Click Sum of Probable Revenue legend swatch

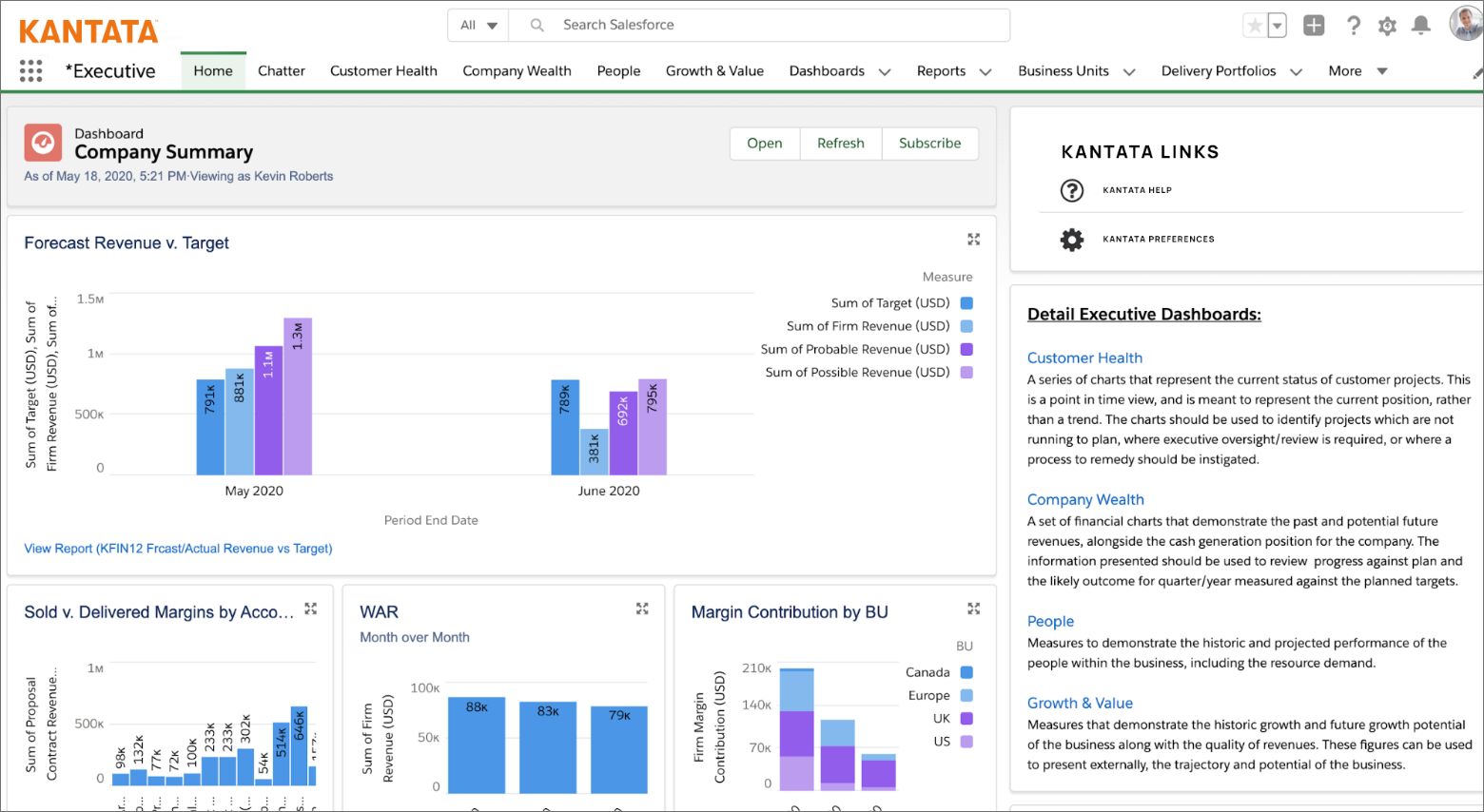(x=967, y=349)
